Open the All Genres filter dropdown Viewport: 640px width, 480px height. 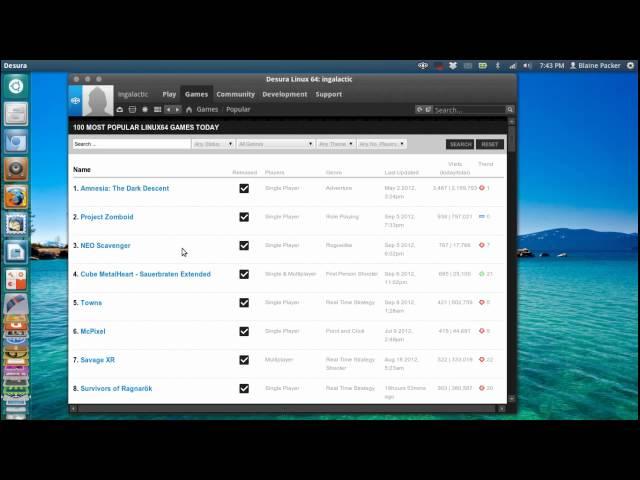click(x=276, y=144)
